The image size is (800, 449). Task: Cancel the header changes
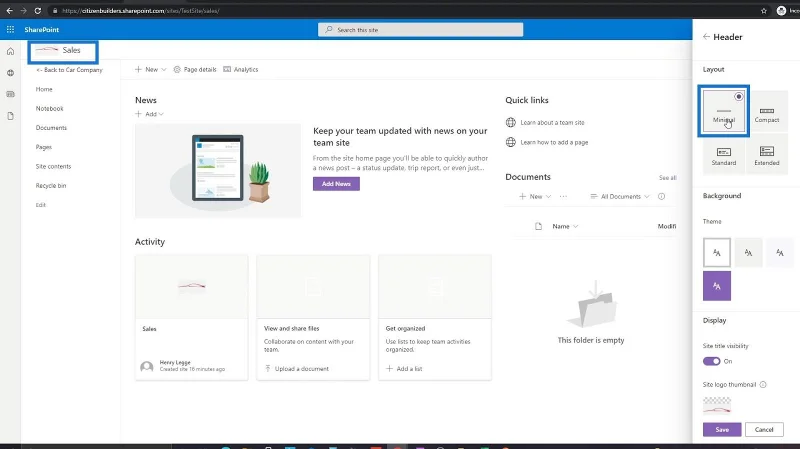pyautogui.click(x=764, y=430)
